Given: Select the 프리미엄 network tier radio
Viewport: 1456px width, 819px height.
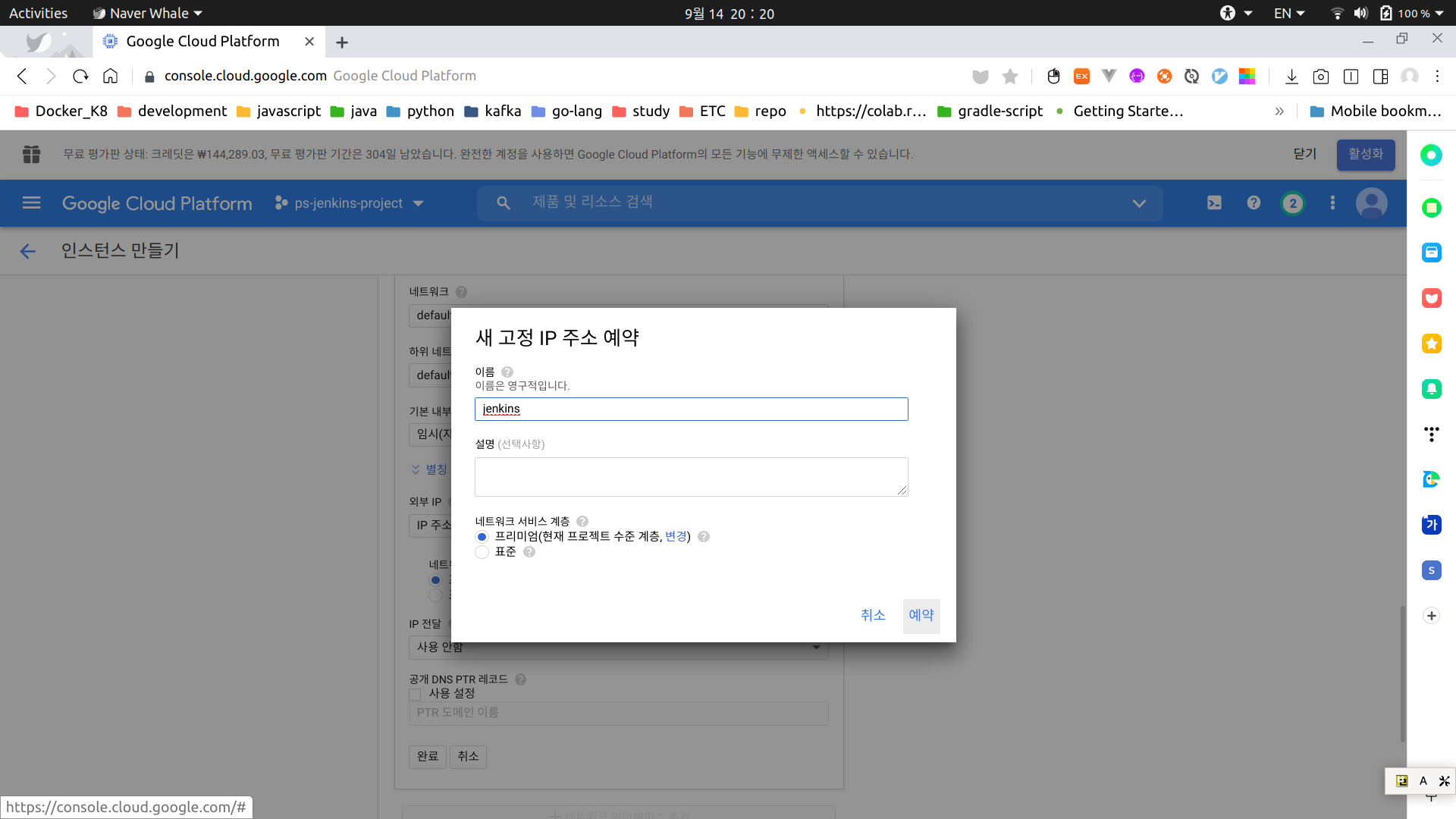Looking at the screenshot, I should pyautogui.click(x=482, y=537).
